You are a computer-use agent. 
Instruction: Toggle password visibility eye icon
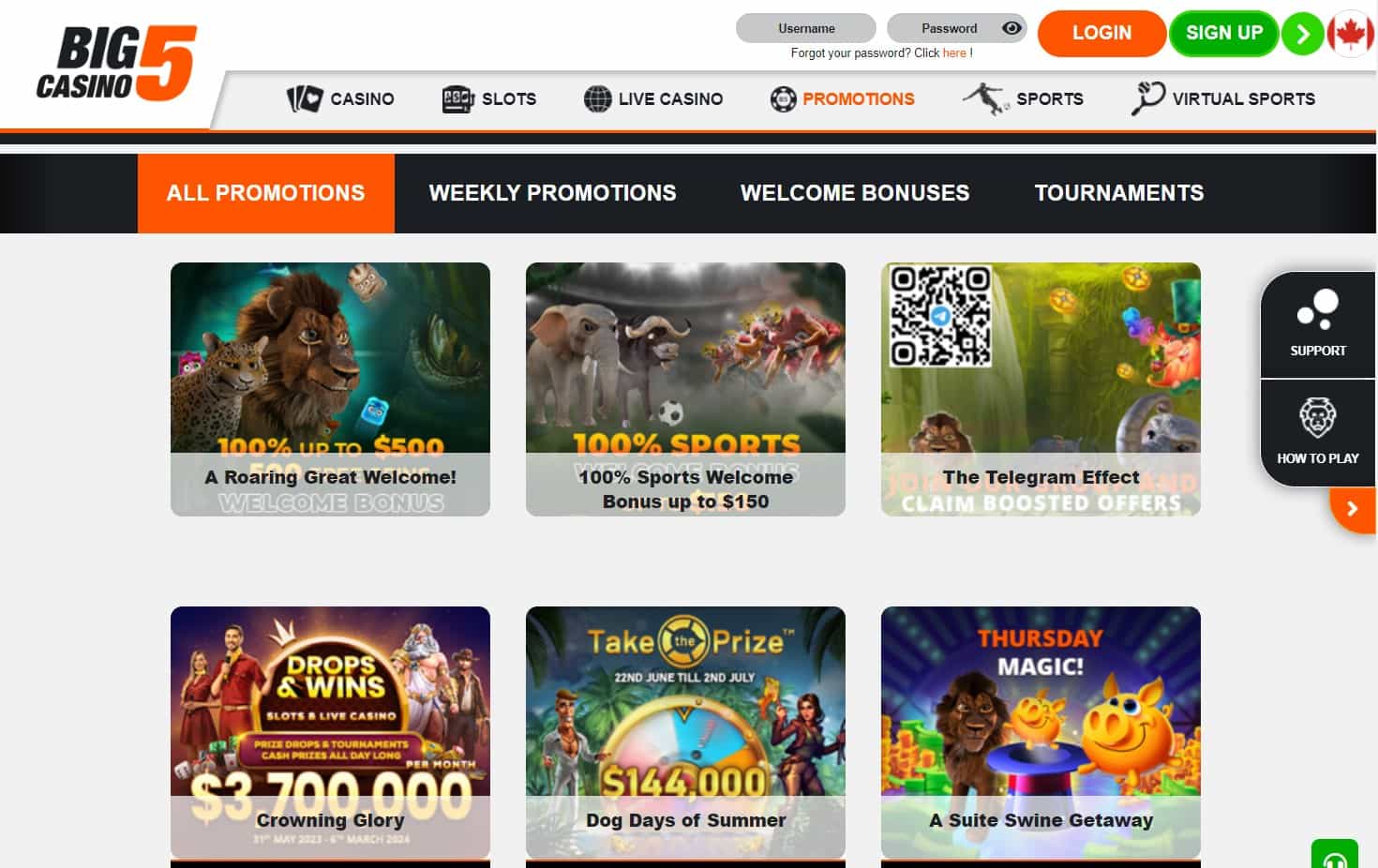(x=1011, y=28)
